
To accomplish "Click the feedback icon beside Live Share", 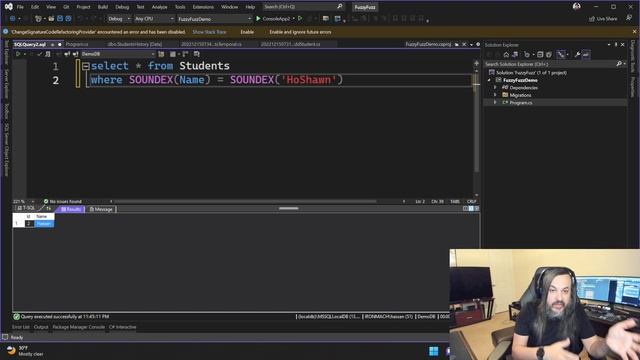I will click(x=629, y=18).
